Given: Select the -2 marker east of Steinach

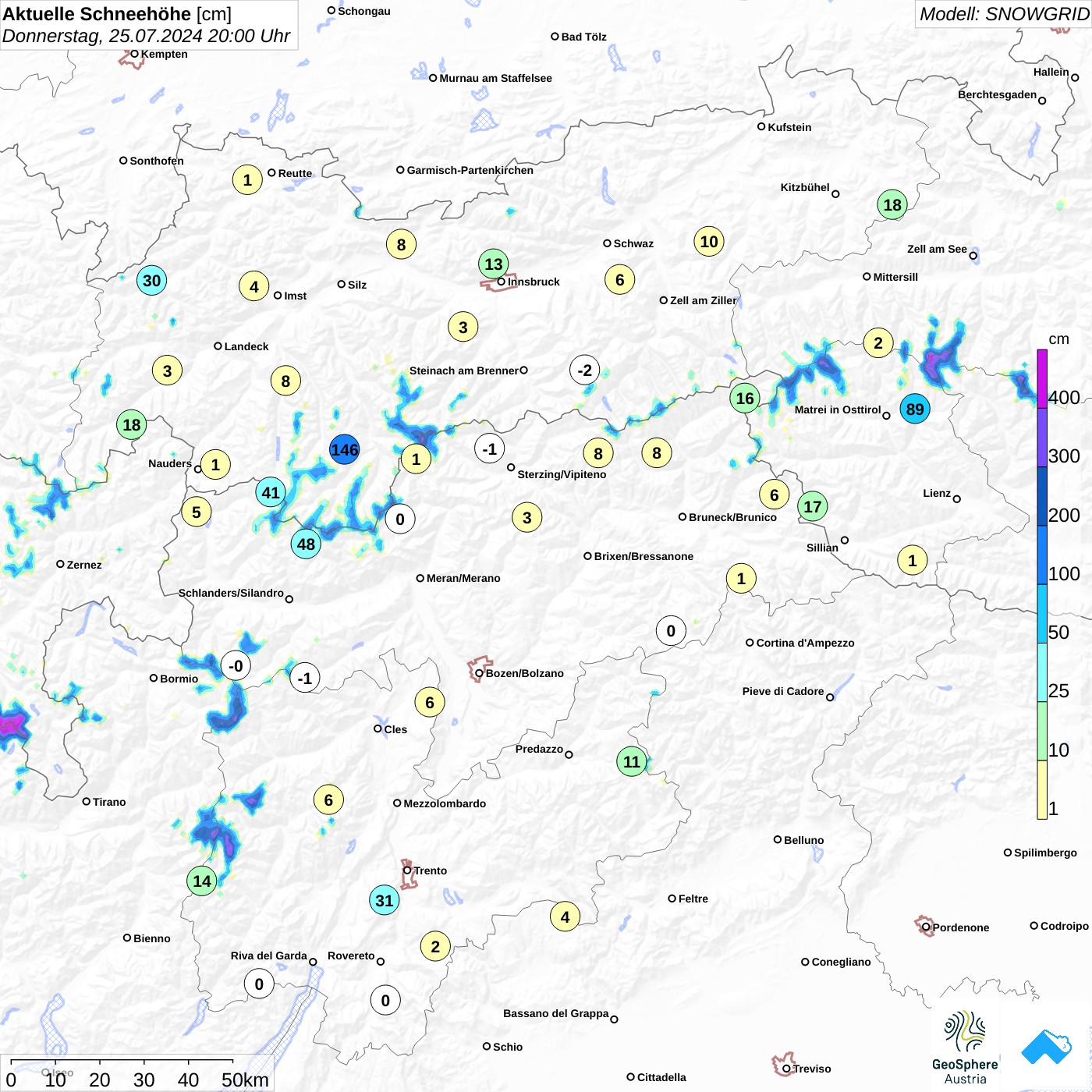Looking at the screenshot, I should tap(585, 370).
